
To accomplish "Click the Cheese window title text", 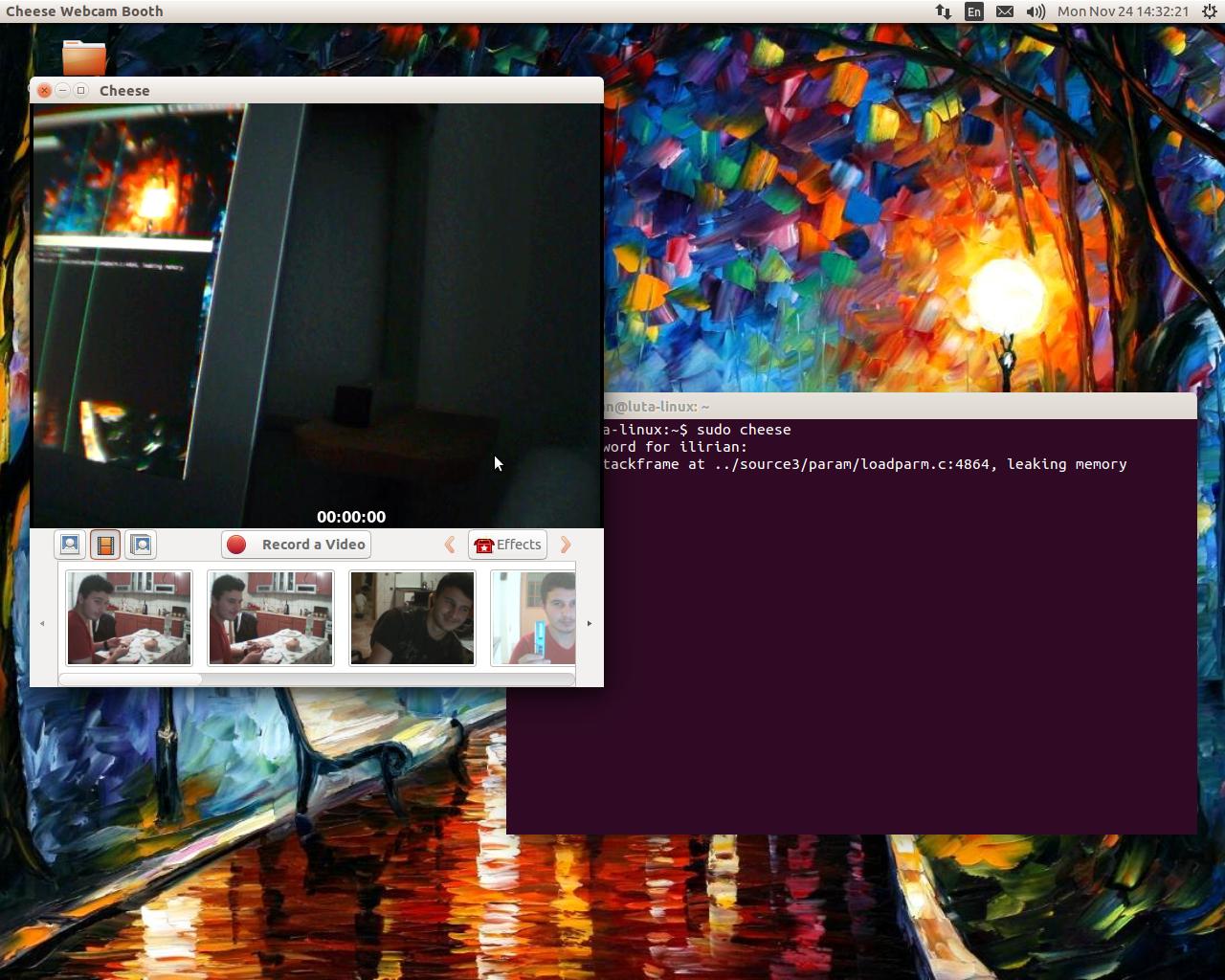I will pos(124,91).
